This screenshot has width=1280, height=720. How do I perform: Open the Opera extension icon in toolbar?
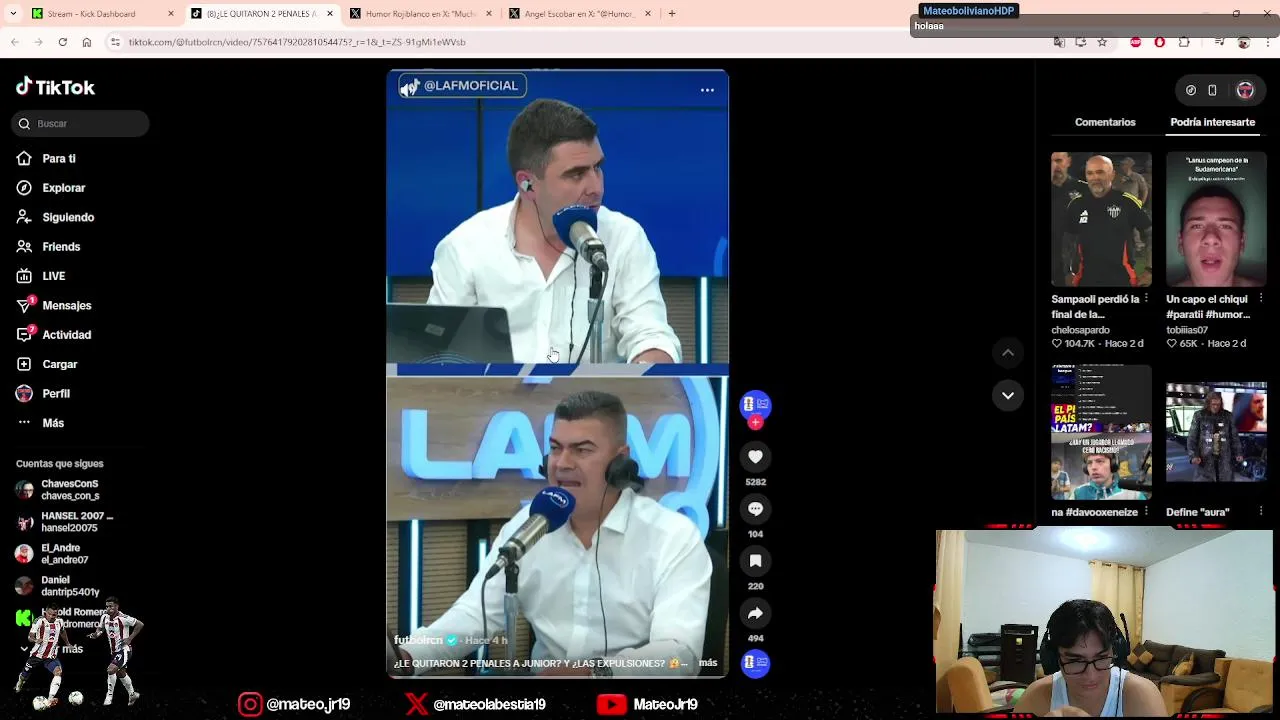pyautogui.click(x=1160, y=42)
